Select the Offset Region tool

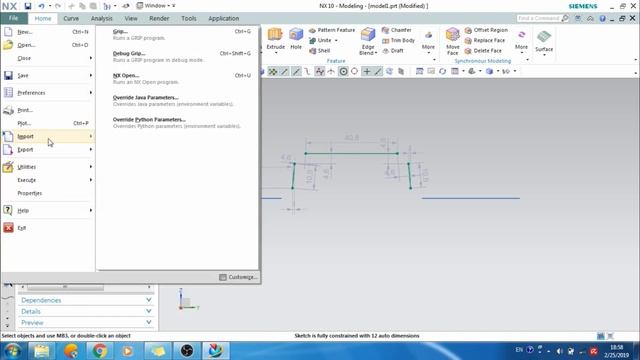(486, 30)
